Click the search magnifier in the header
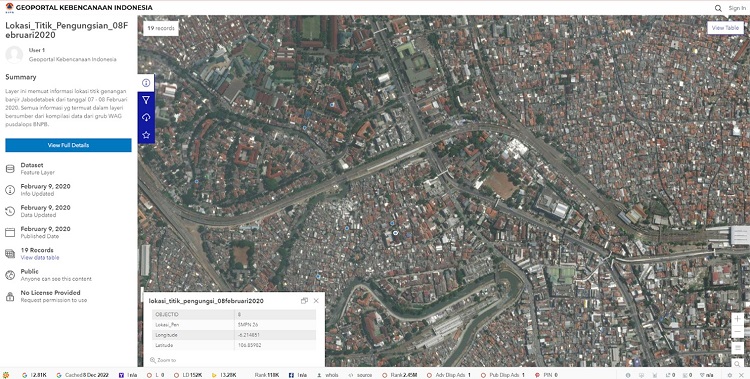The width and height of the screenshot is (750, 379). [x=718, y=8]
